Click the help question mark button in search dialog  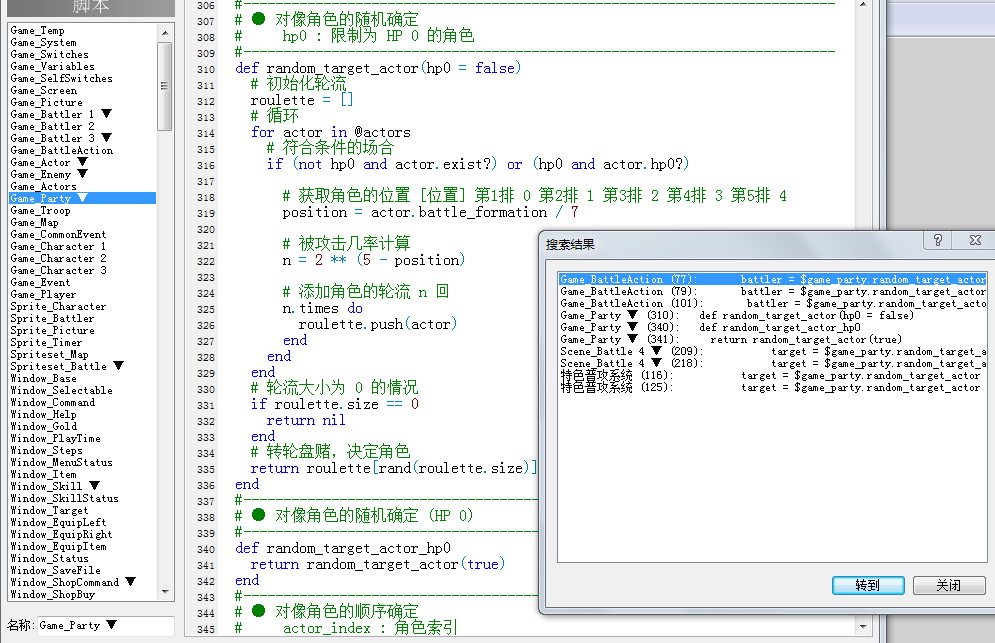tap(937, 240)
